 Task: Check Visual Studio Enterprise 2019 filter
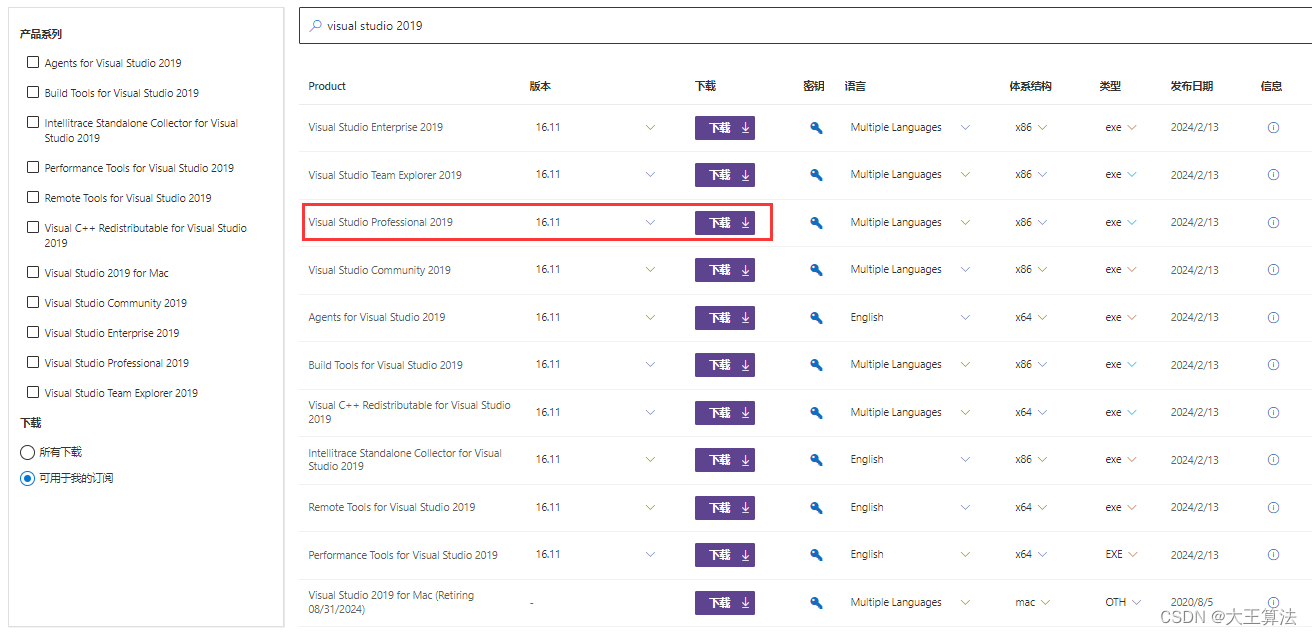pyautogui.click(x=34, y=332)
